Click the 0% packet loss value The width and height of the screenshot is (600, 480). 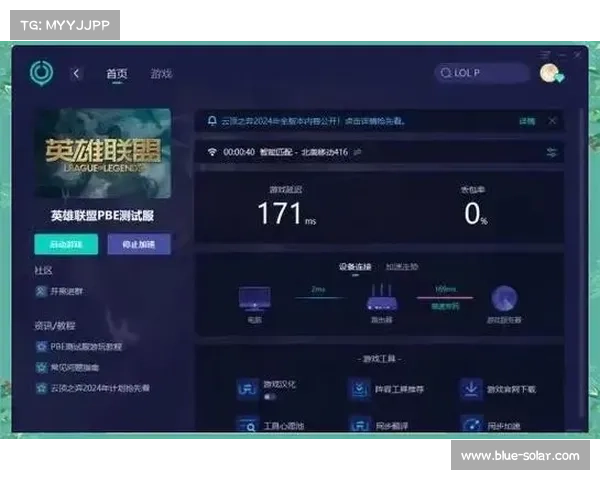(x=476, y=213)
